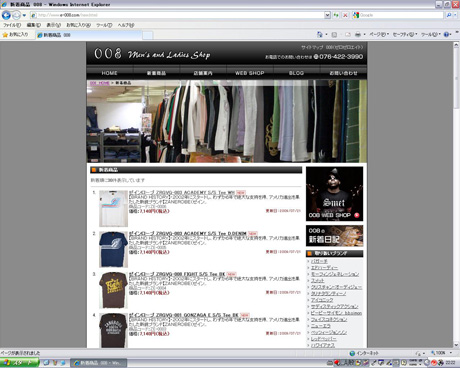Open ACADEMY S/S Tee D.DENIM product link
The height and width of the screenshot is (368, 460).
click(188, 233)
